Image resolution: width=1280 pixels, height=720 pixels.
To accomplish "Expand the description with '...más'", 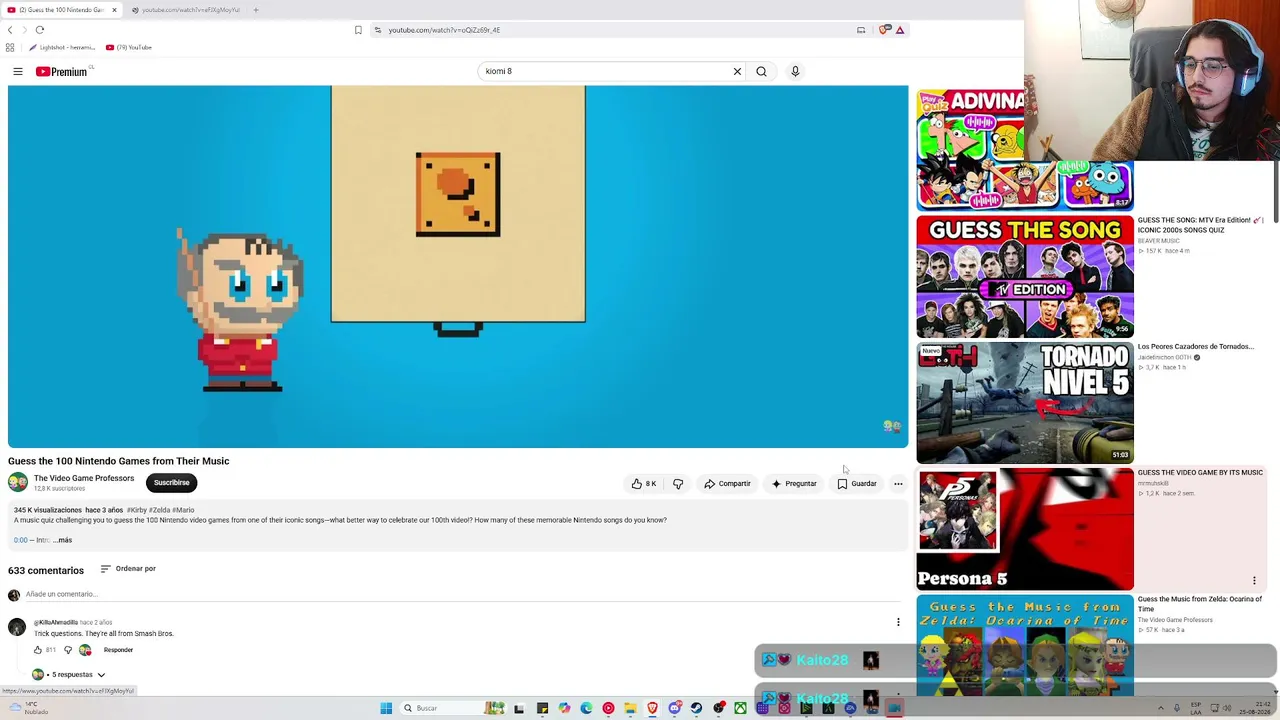I will [x=63, y=540].
